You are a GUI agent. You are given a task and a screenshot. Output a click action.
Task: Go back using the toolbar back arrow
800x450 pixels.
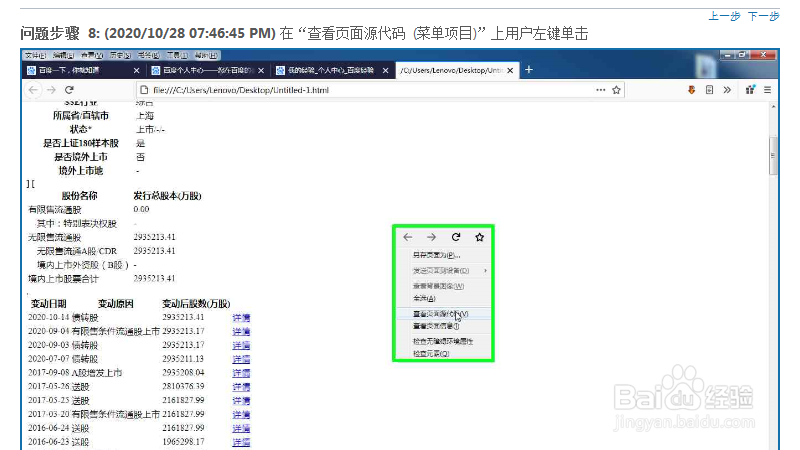click(33, 90)
